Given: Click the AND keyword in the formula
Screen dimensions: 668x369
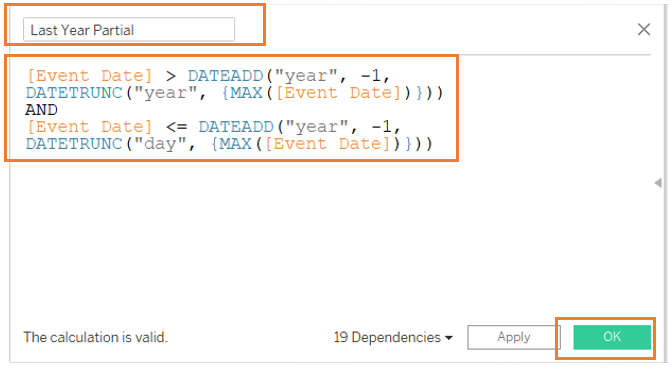Looking at the screenshot, I should tap(41, 110).
